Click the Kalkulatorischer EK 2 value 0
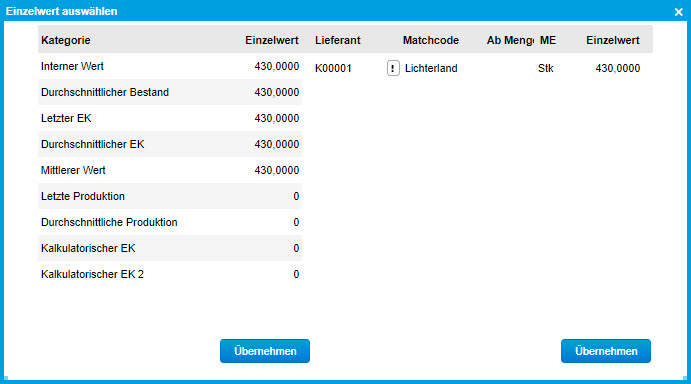691x384 pixels. [x=296, y=274]
